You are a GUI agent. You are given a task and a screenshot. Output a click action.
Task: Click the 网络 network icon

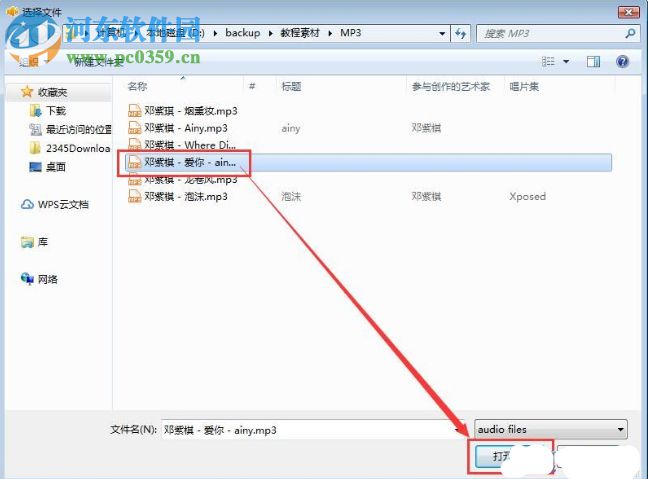[x=27, y=279]
